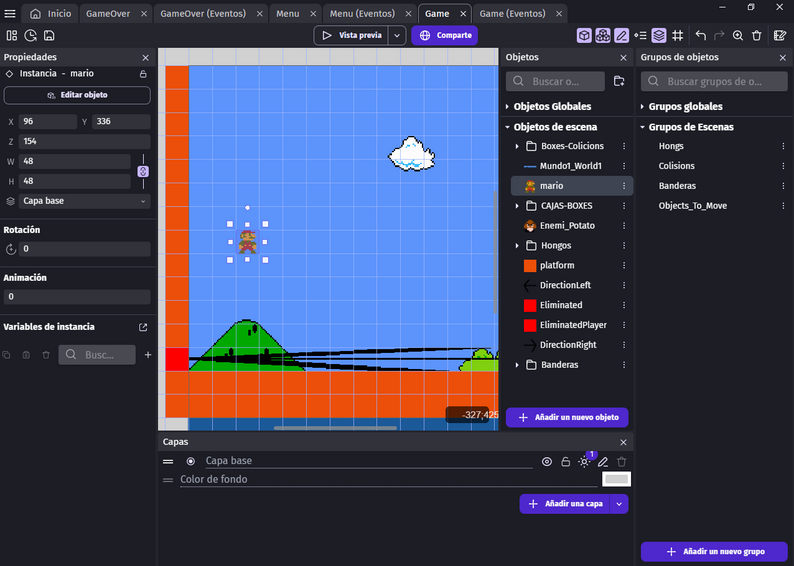Image resolution: width=794 pixels, height=566 pixels.
Task: Open the preview options dropdown arrow
Action: click(x=397, y=35)
